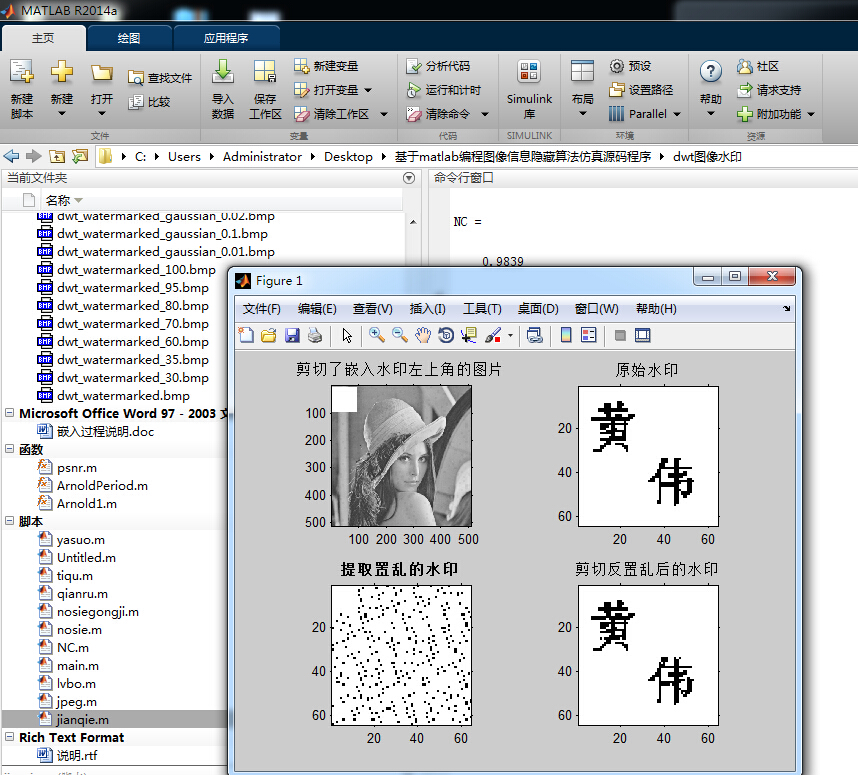This screenshot has height=775, width=858.
Task: Select the Pan hand tool in Figure 1
Action: click(x=422, y=335)
